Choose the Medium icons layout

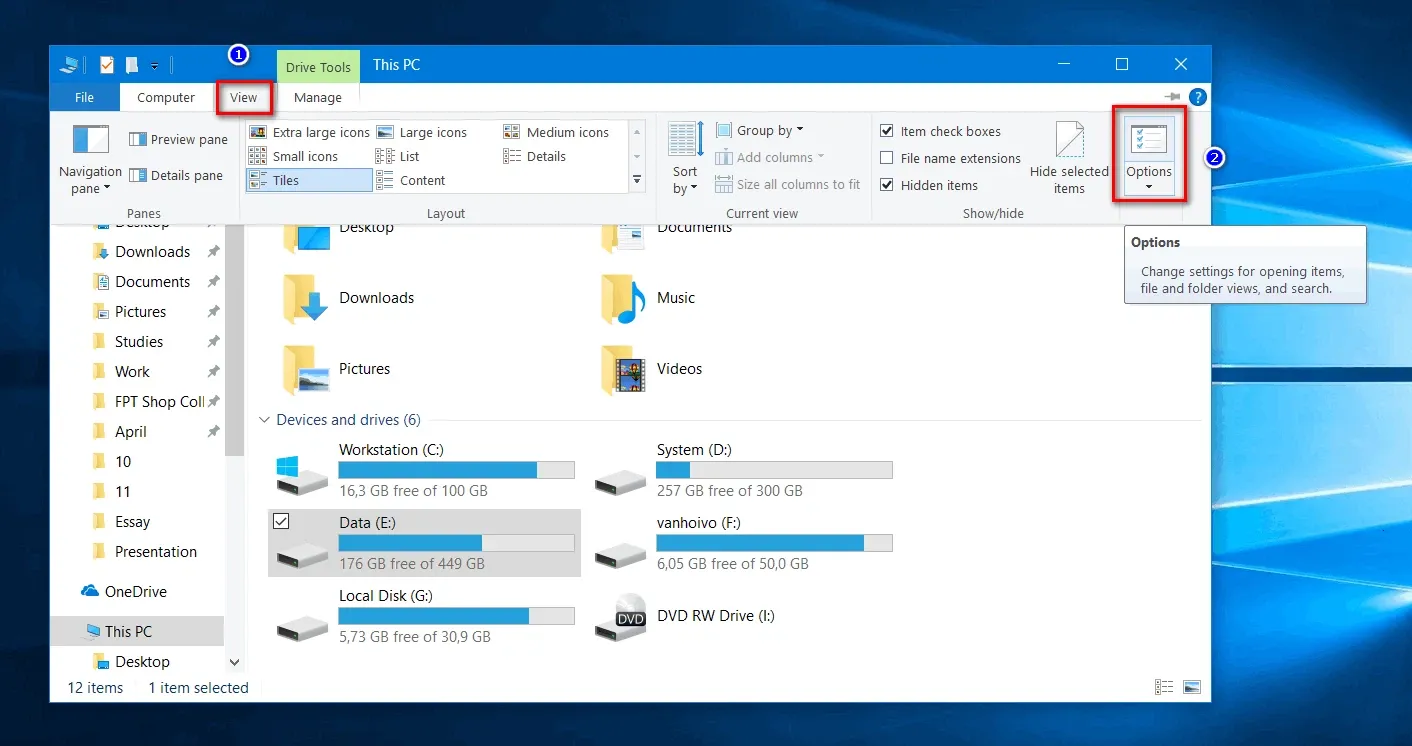[x=556, y=132]
